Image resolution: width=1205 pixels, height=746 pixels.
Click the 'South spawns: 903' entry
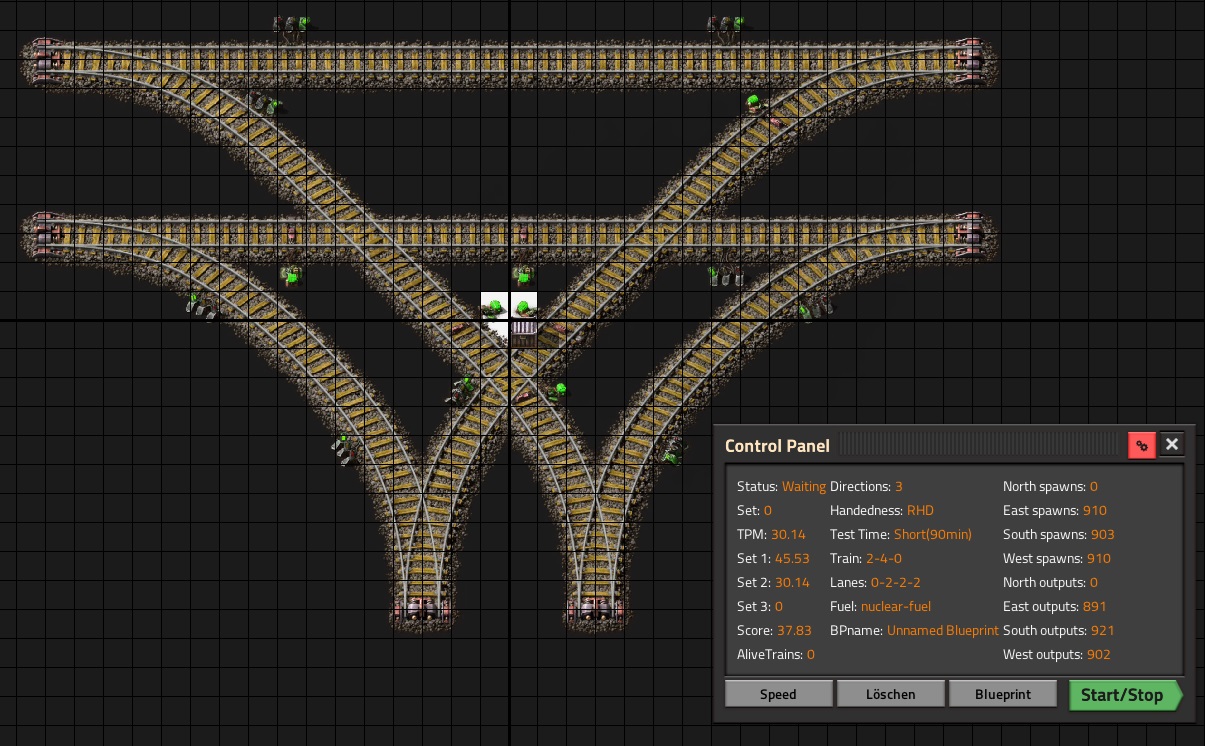(1059, 535)
